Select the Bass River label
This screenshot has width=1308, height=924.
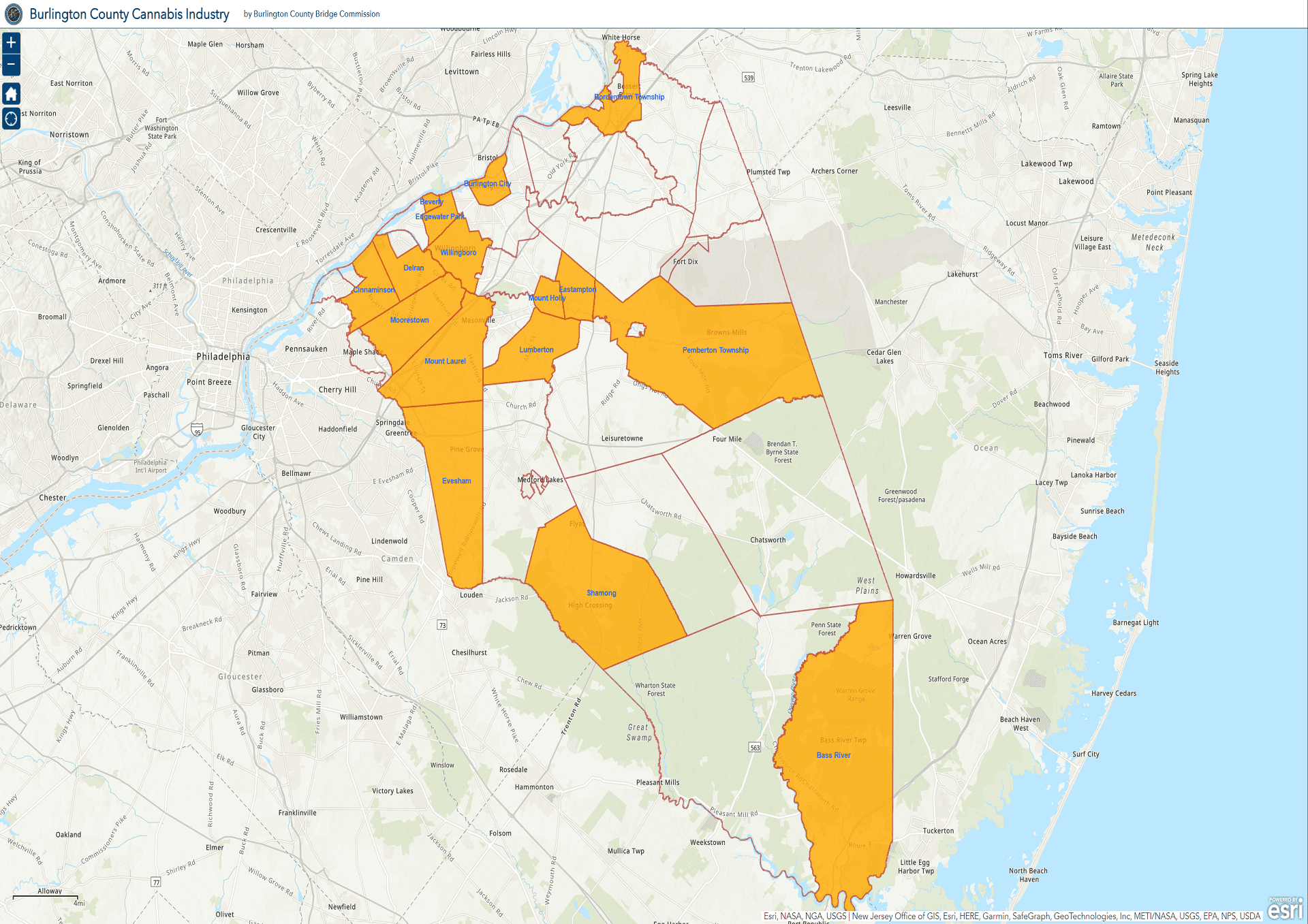[833, 755]
